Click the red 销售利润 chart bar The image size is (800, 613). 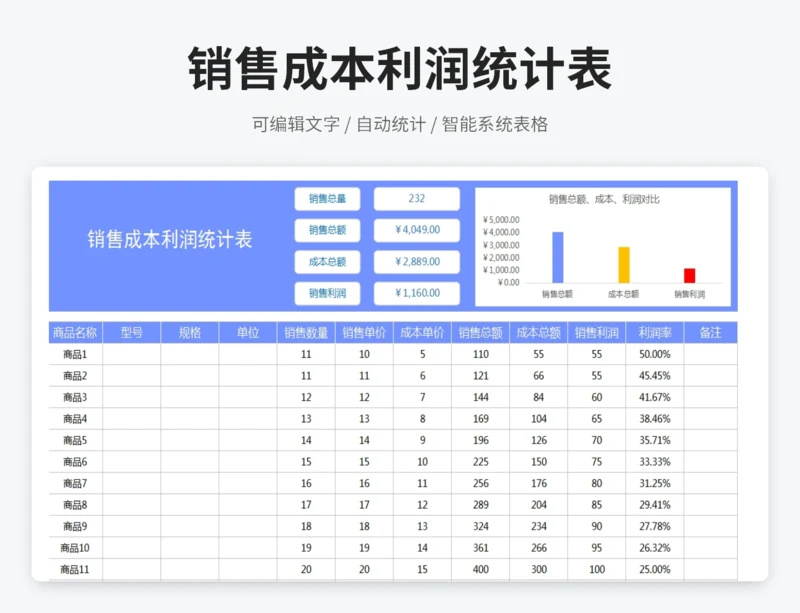pyautogui.click(x=690, y=276)
